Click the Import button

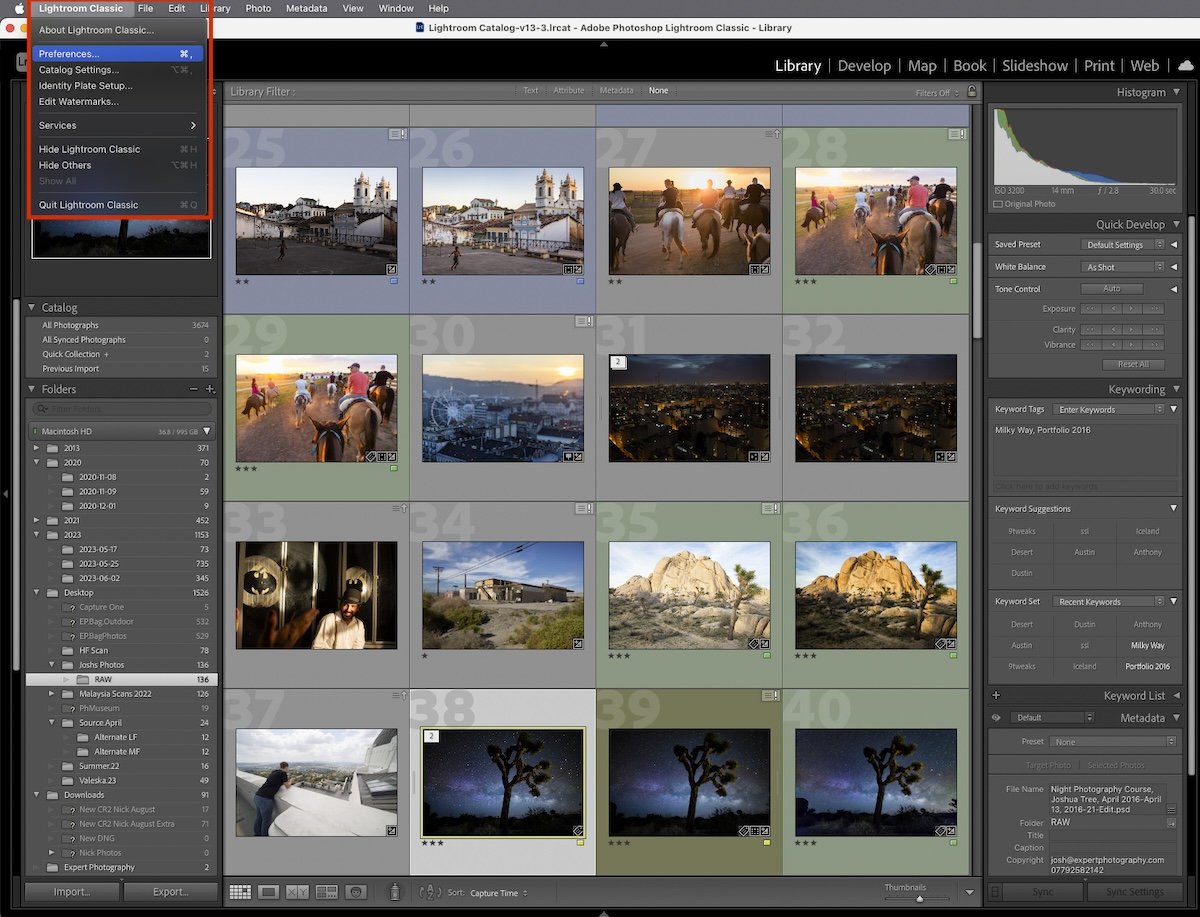point(71,892)
